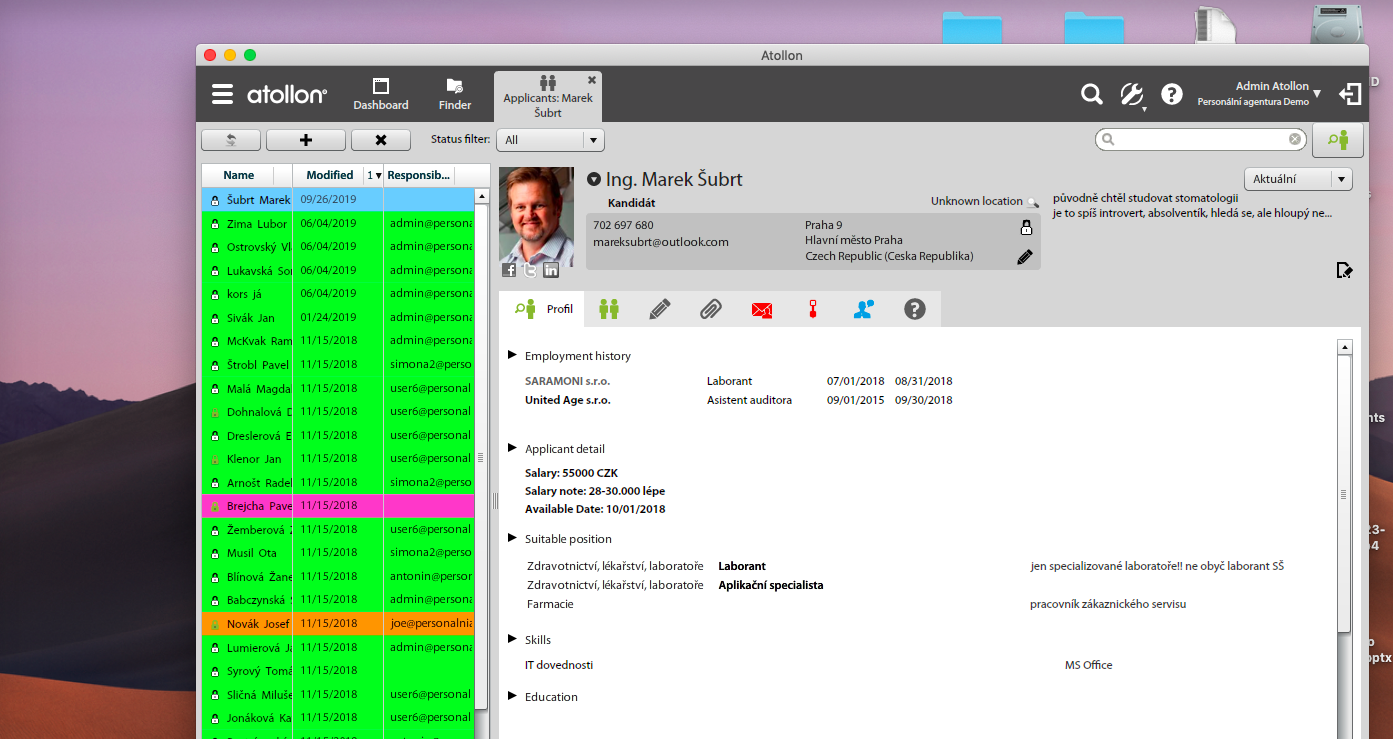
Task: Open the red envelope messages tab
Action: coord(762,309)
